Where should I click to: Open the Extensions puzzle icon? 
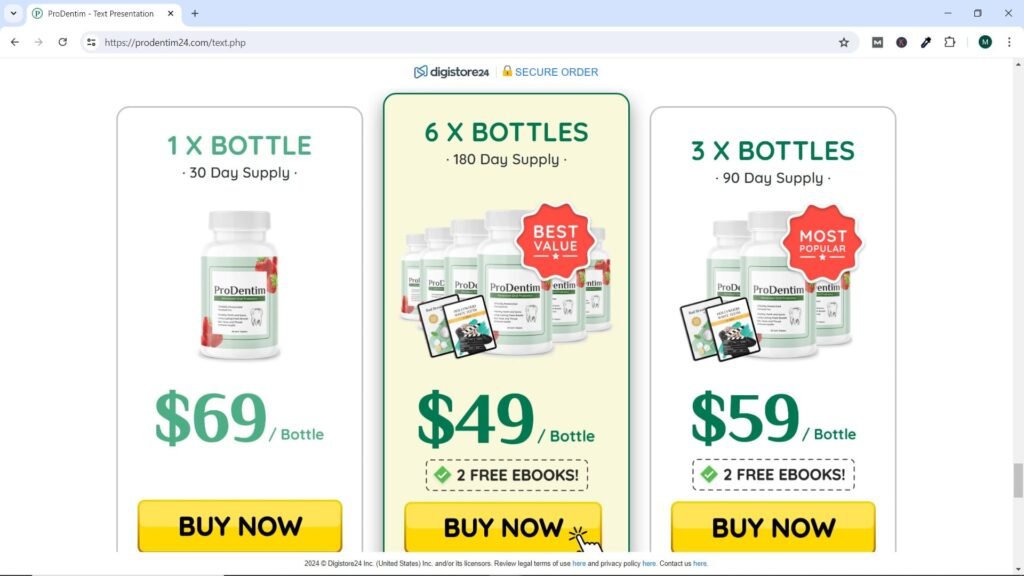[950, 42]
